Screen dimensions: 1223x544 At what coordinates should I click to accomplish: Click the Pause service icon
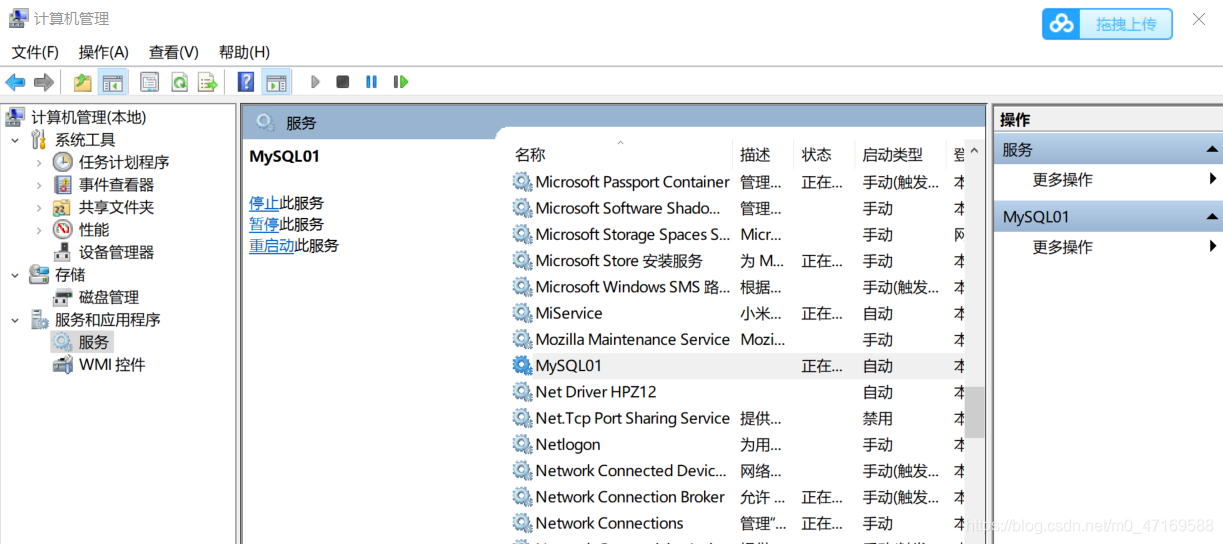(x=371, y=82)
